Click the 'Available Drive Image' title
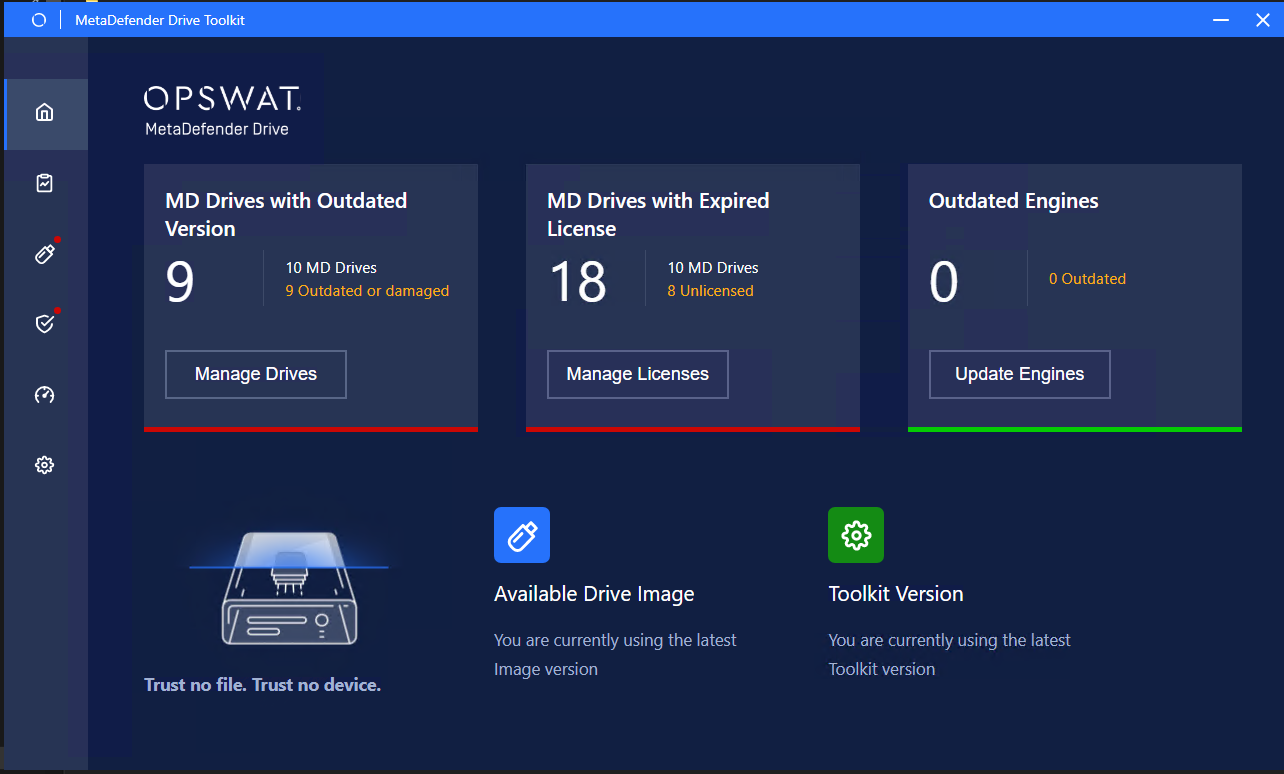 click(594, 594)
